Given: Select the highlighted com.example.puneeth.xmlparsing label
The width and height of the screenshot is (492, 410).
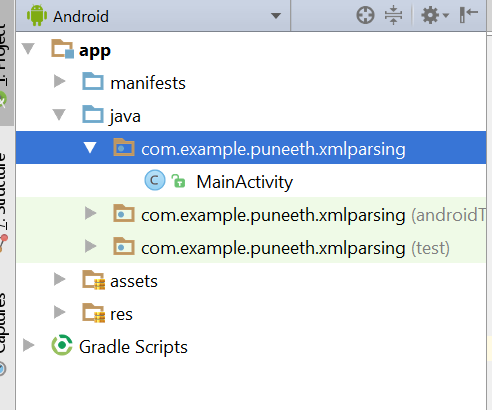Looking at the screenshot, I should [x=273, y=149].
